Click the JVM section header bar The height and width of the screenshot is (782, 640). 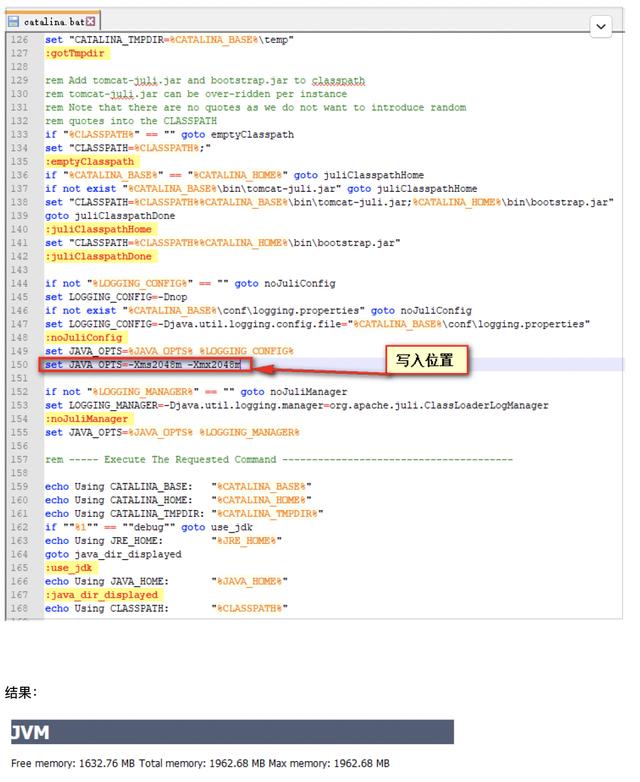pos(231,732)
